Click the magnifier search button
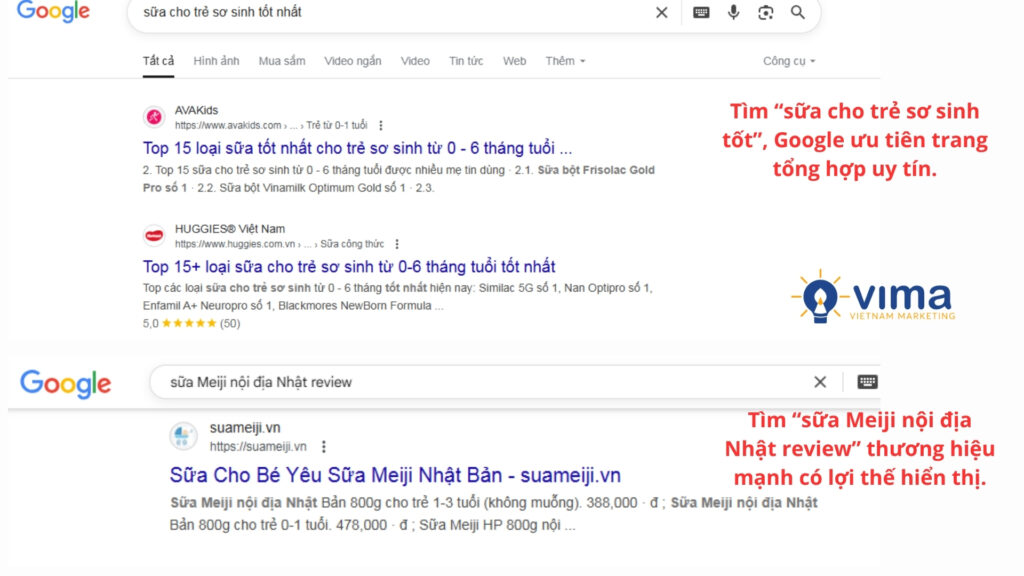Viewport: 1024px width, 576px height. [797, 12]
